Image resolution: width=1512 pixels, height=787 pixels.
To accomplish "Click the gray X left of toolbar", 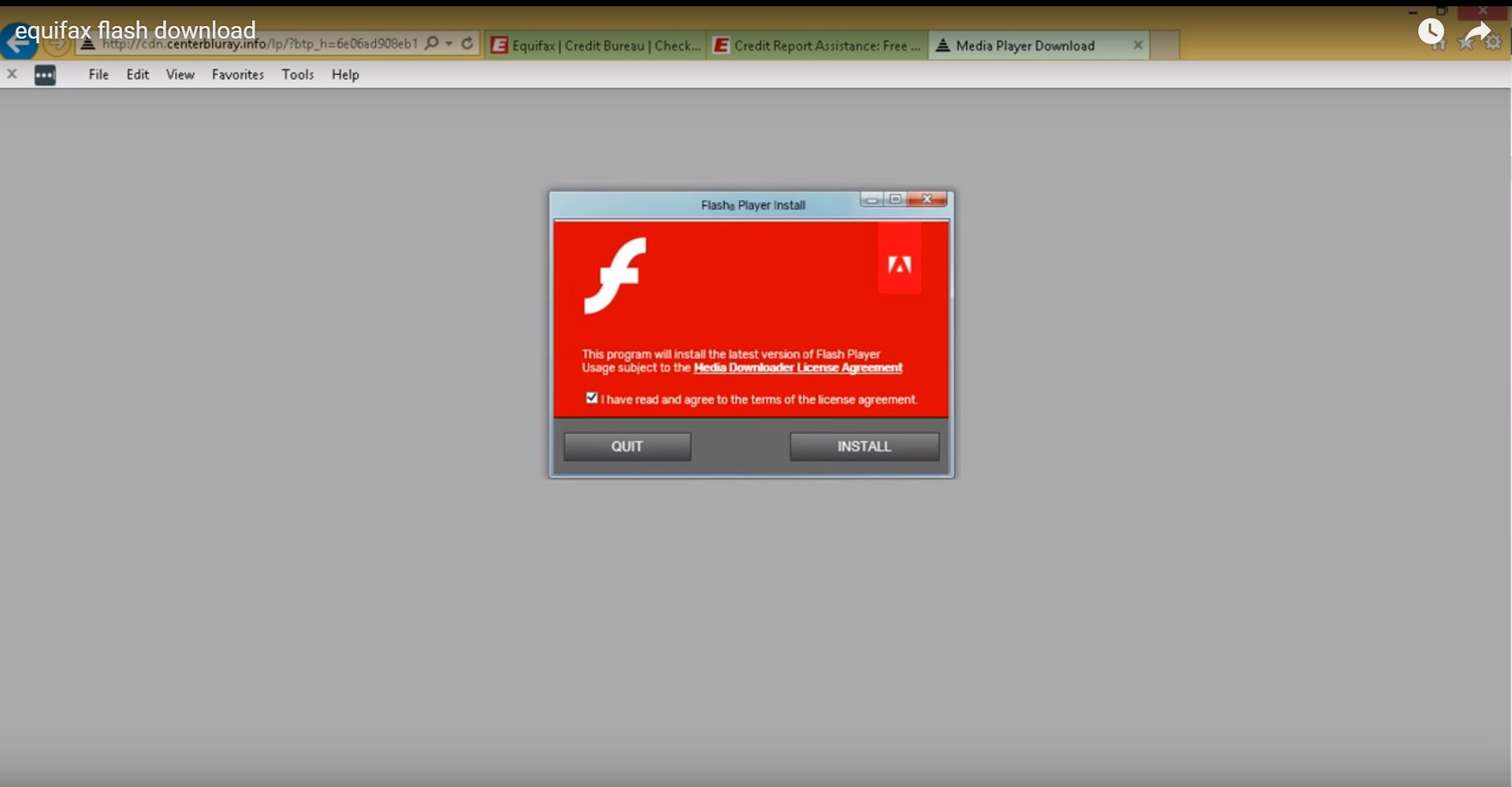I will (12, 74).
